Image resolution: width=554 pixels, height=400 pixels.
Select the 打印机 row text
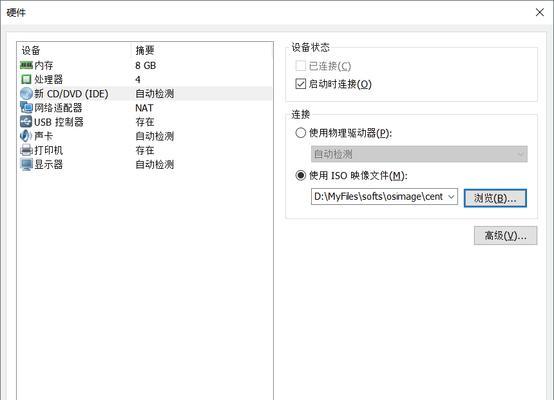point(48,150)
